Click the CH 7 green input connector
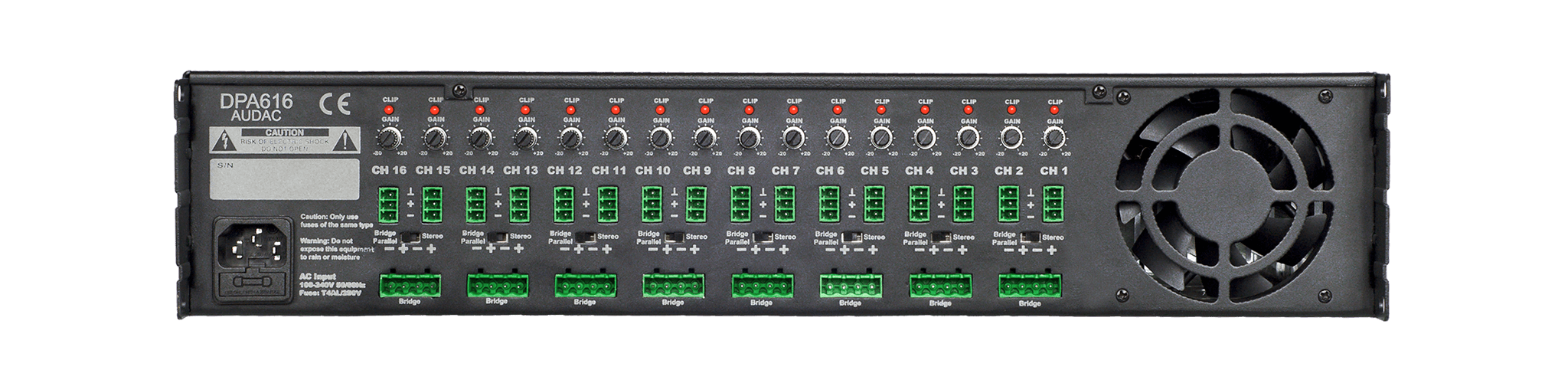 [x=786, y=205]
